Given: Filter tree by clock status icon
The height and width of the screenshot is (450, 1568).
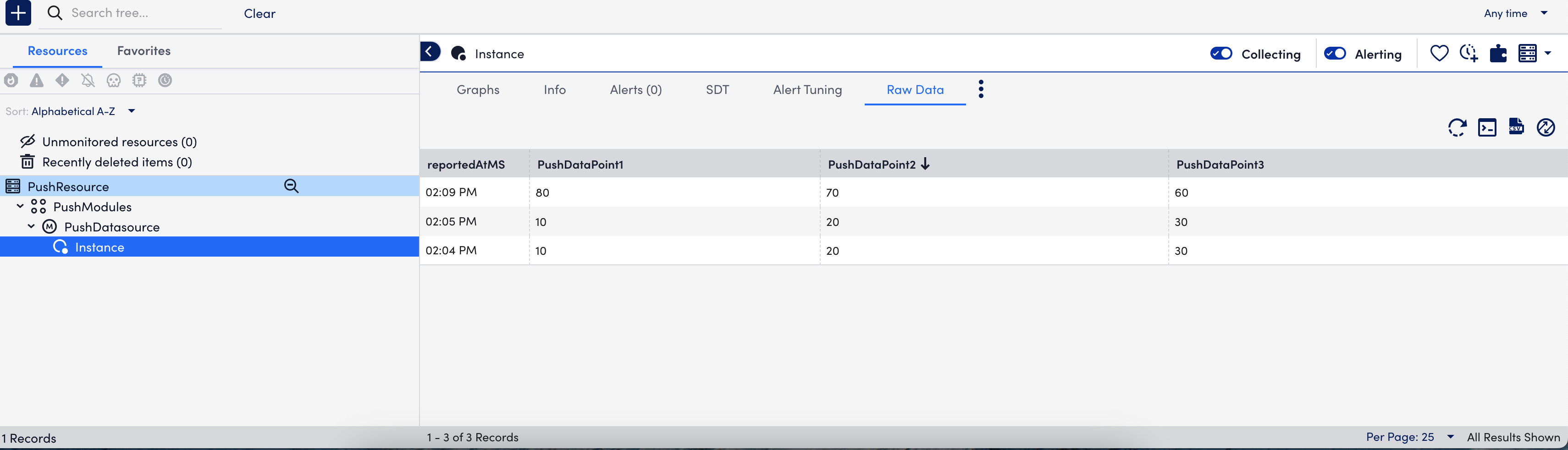Looking at the screenshot, I should point(165,80).
